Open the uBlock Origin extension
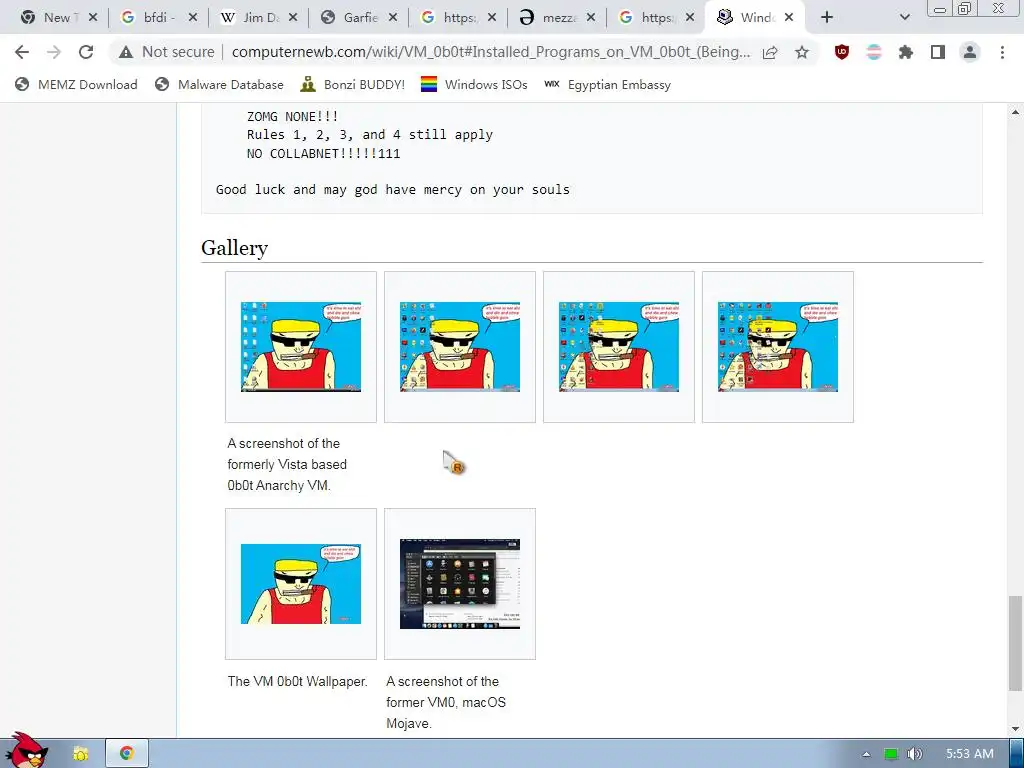The width and height of the screenshot is (1024, 768). pyautogui.click(x=842, y=52)
